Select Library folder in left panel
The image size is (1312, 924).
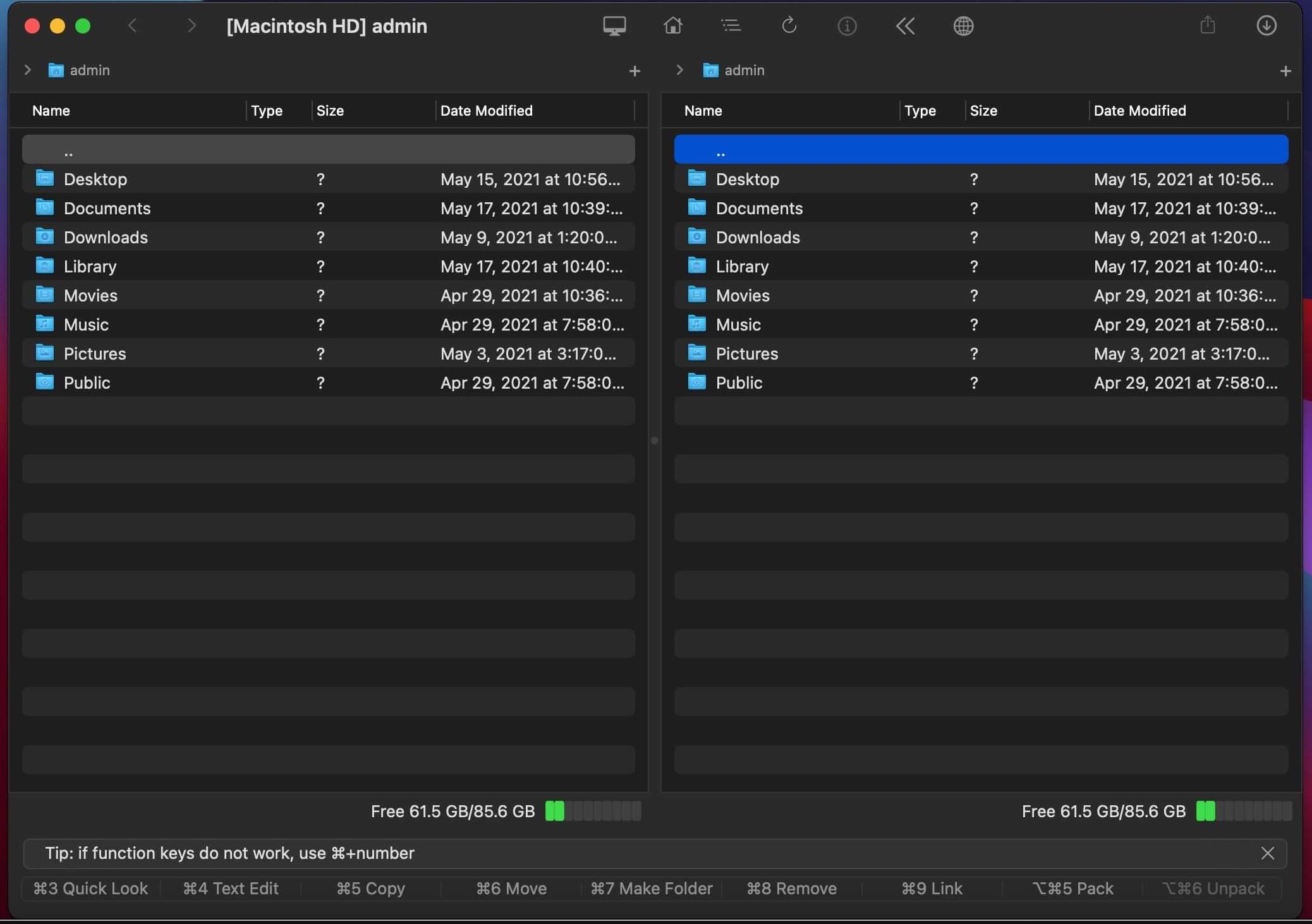click(329, 266)
